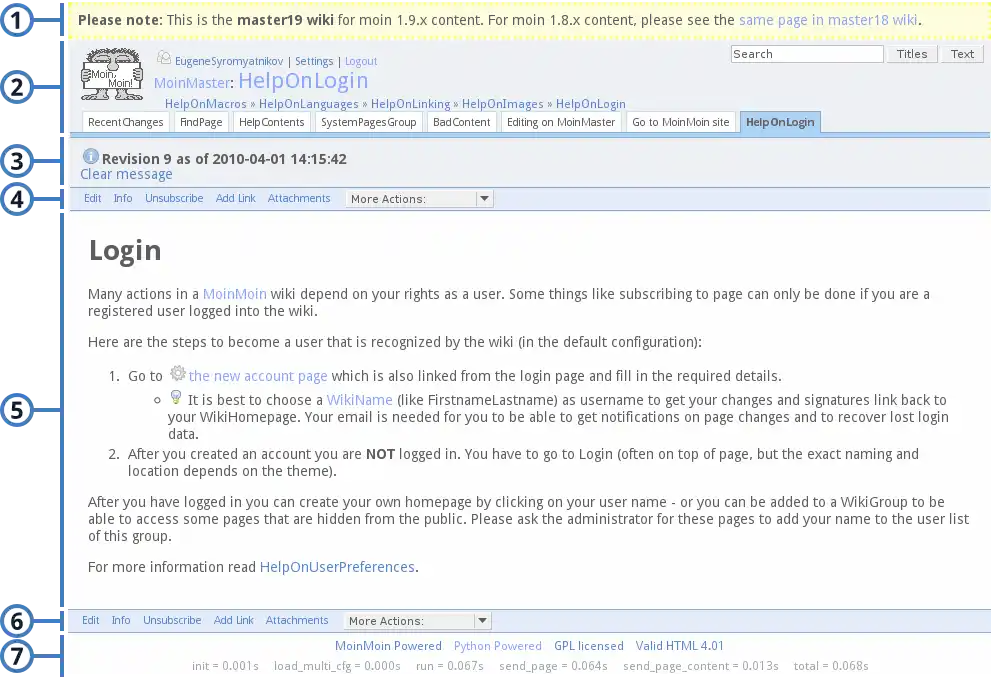Open HelpOnLogin in the breadcrumb trail
991x680 pixels.
590,104
